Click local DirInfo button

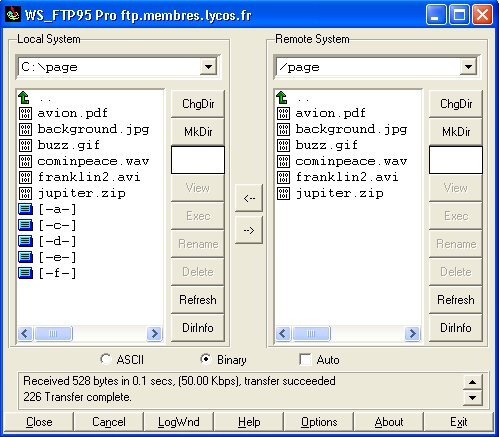198,328
